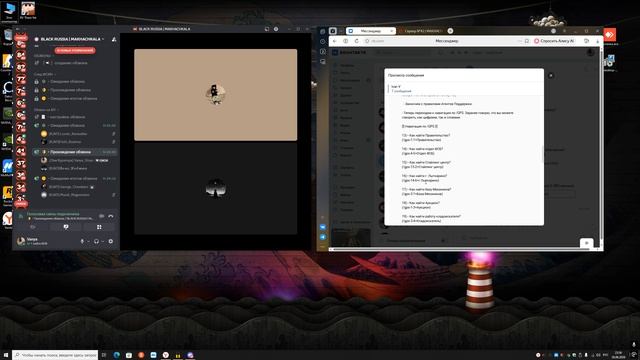Close the Просмотр сообщения popup

[551, 76]
